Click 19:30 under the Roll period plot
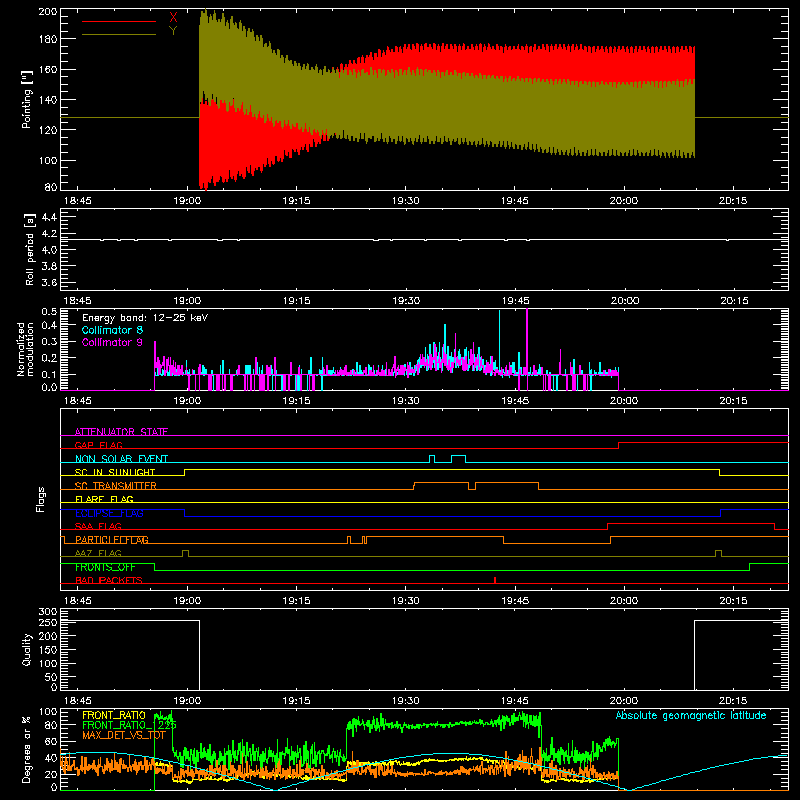 406,301
